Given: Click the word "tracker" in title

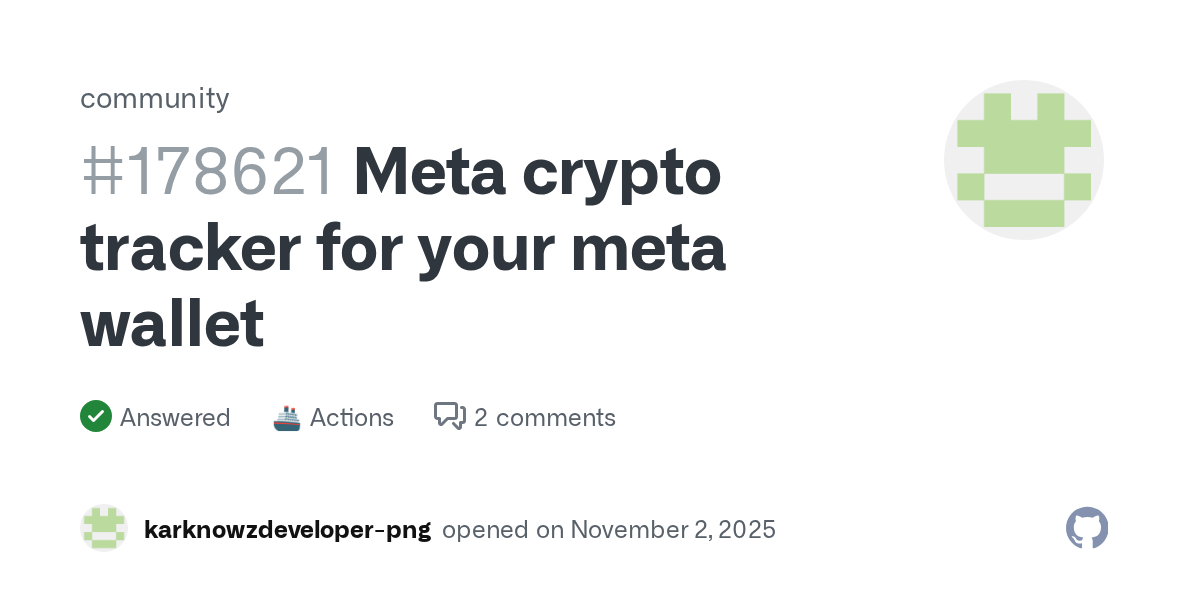Looking at the screenshot, I should click(190, 248).
